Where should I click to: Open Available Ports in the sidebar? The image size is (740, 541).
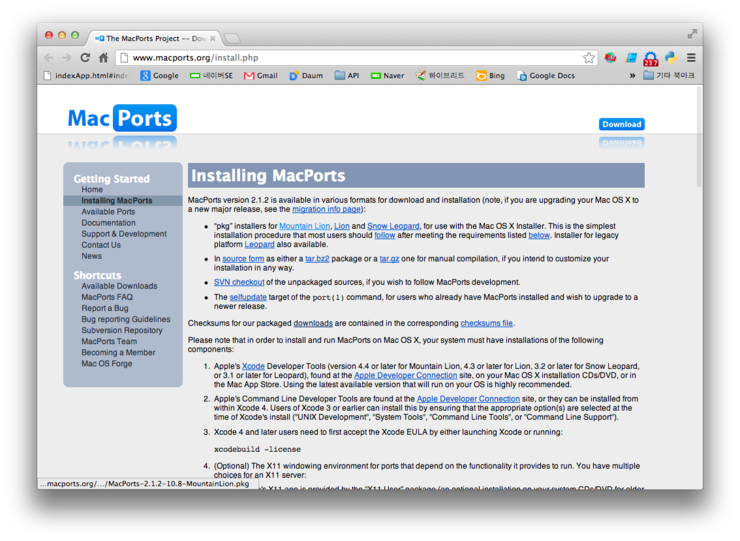(x=108, y=211)
